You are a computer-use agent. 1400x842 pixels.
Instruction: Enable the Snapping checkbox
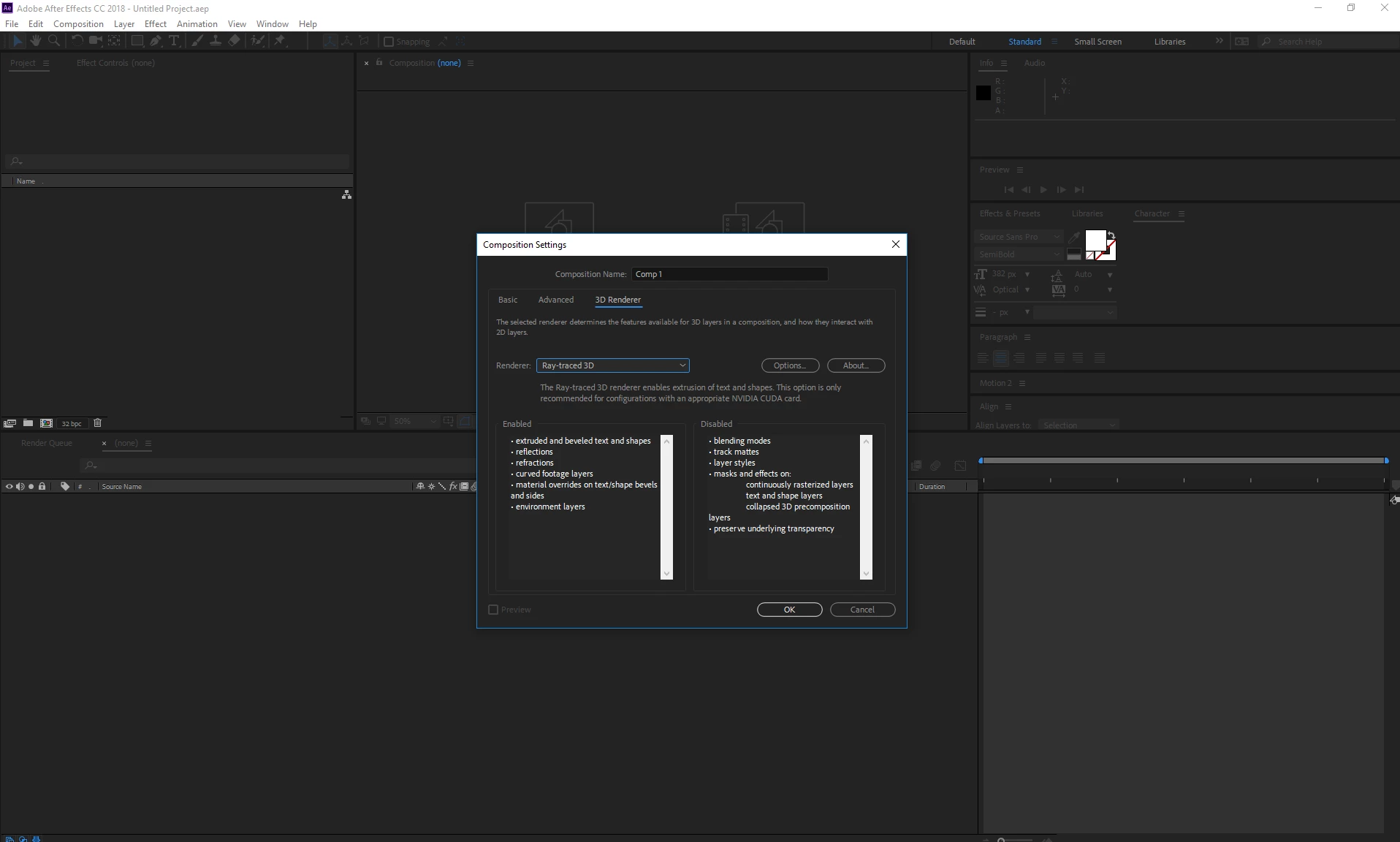tap(389, 42)
